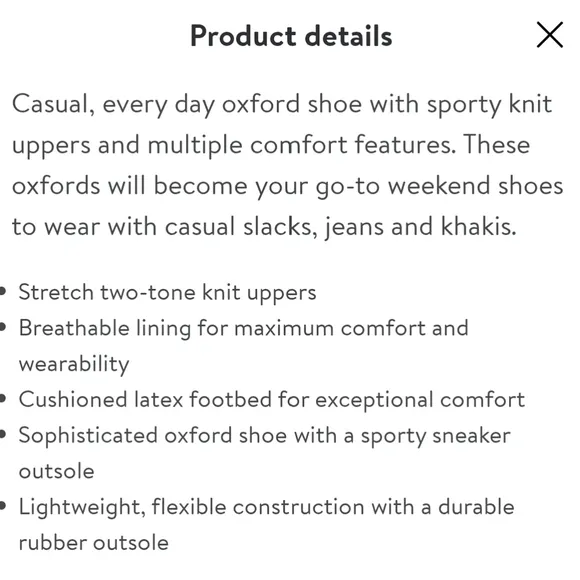The height and width of the screenshot is (580, 580).
Task: Click the line starting 'Casual, every day oxford'
Action: 282,104
